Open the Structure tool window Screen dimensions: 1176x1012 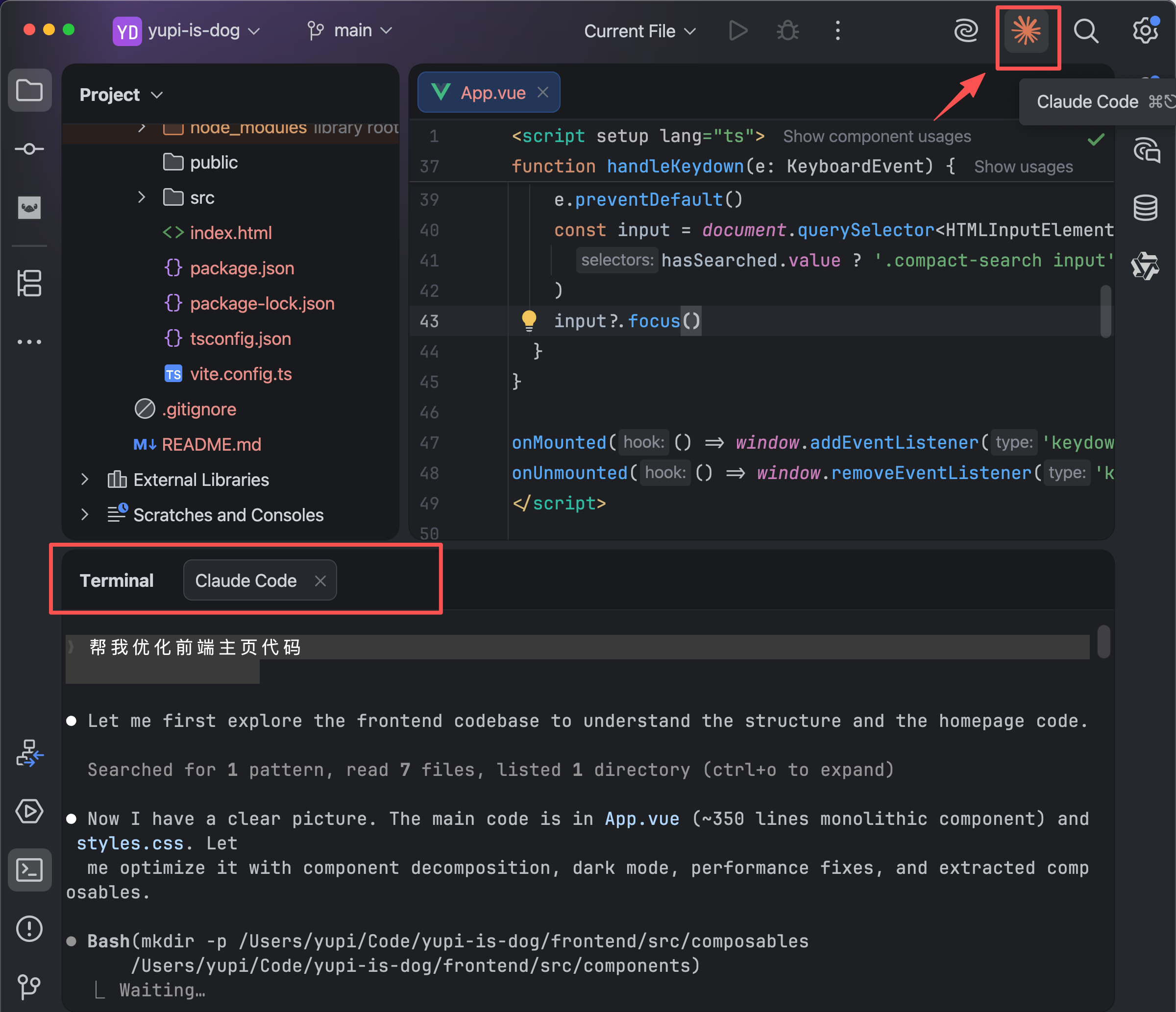click(29, 283)
